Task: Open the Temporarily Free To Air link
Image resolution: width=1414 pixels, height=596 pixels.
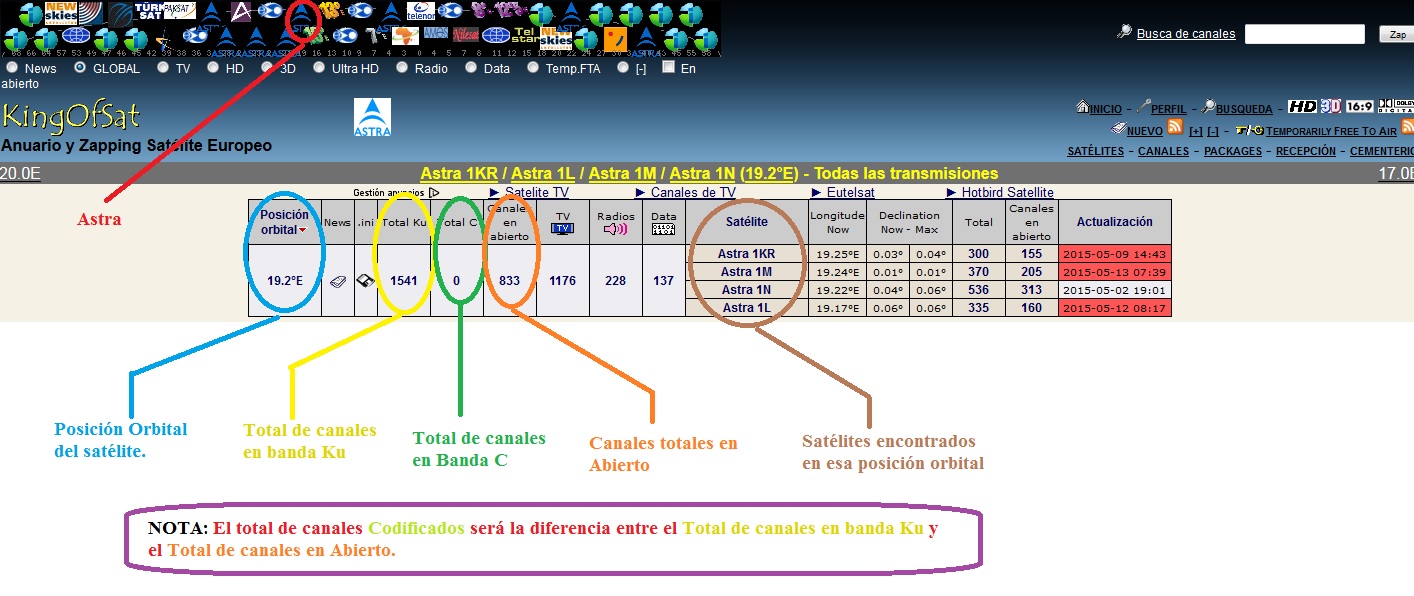Action: coord(1331,131)
